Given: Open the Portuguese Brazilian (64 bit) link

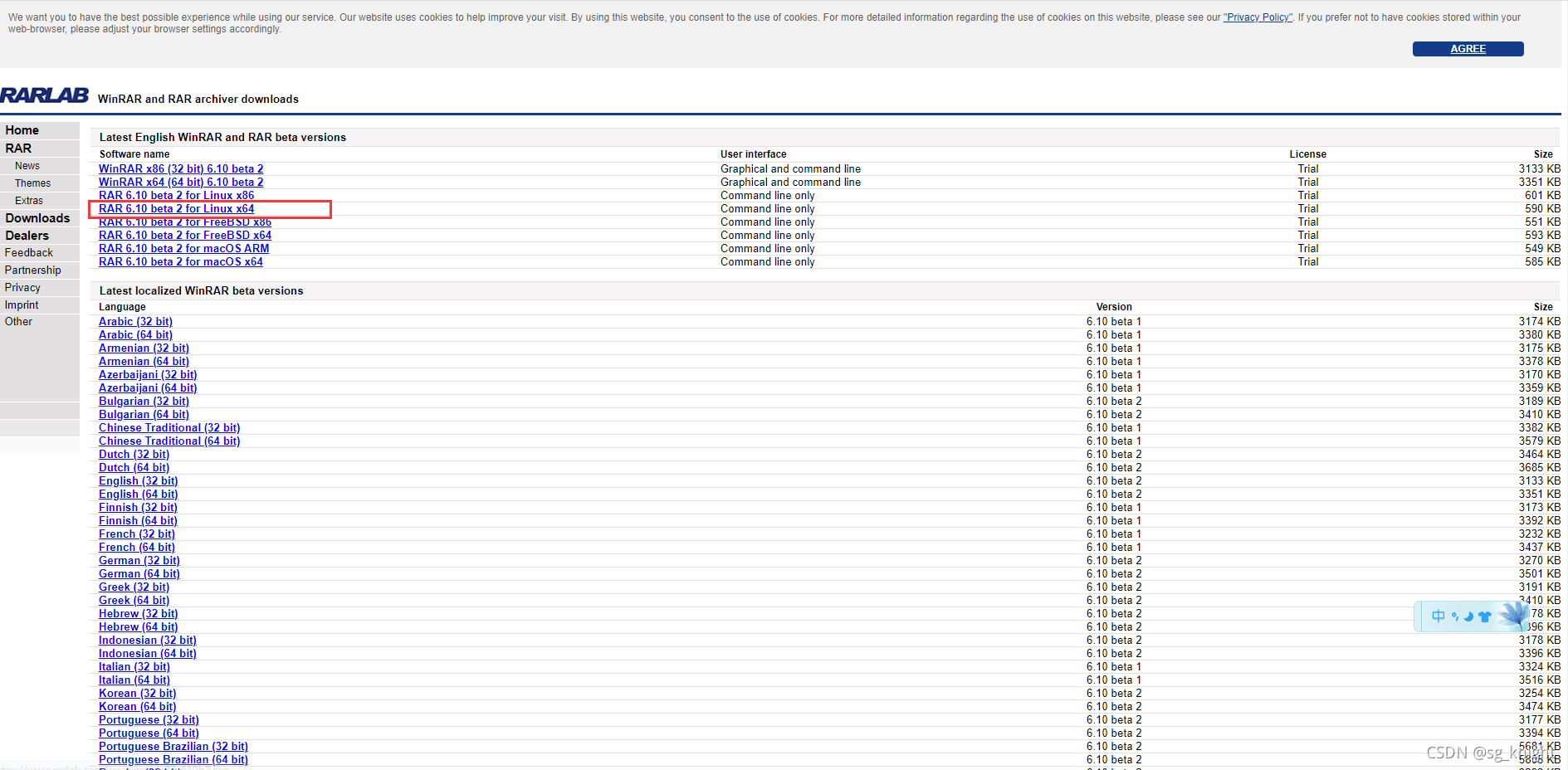Looking at the screenshot, I should coord(173,759).
